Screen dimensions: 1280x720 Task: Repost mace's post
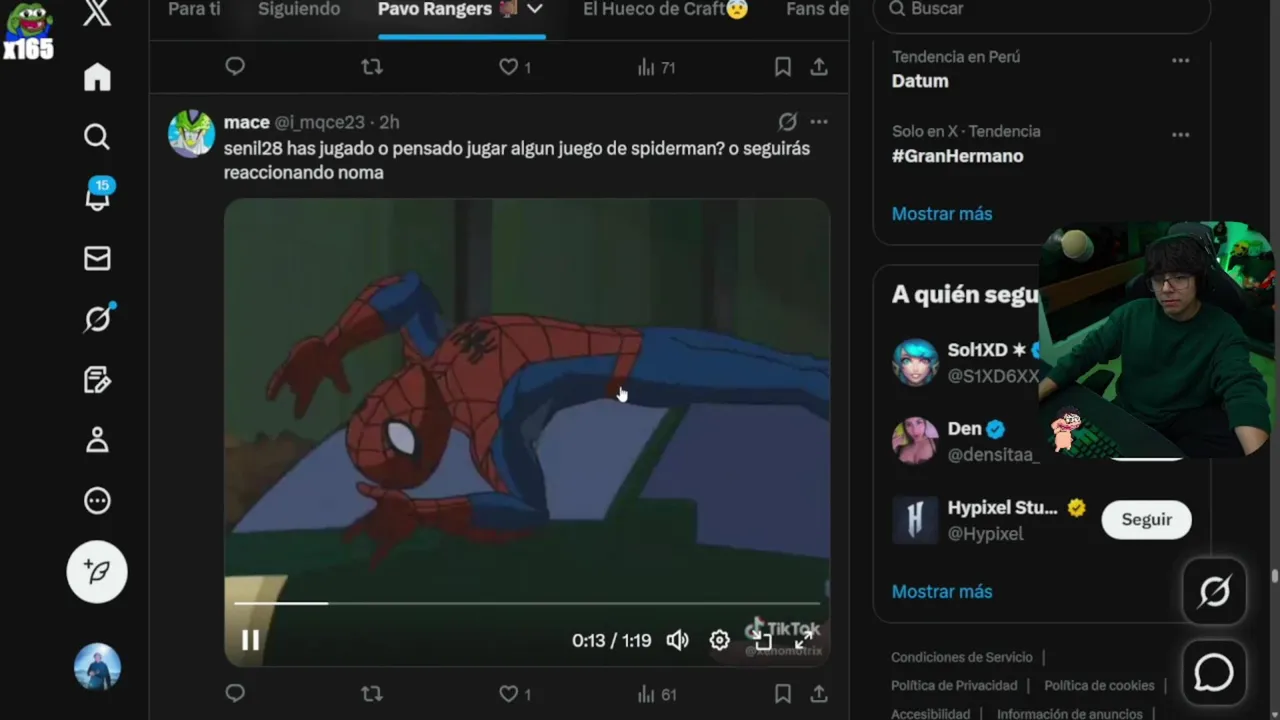(372, 693)
